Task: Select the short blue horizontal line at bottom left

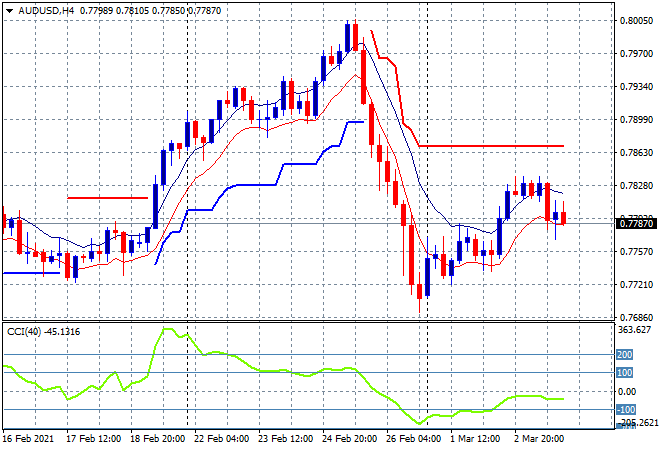Action: click(32, 273)
